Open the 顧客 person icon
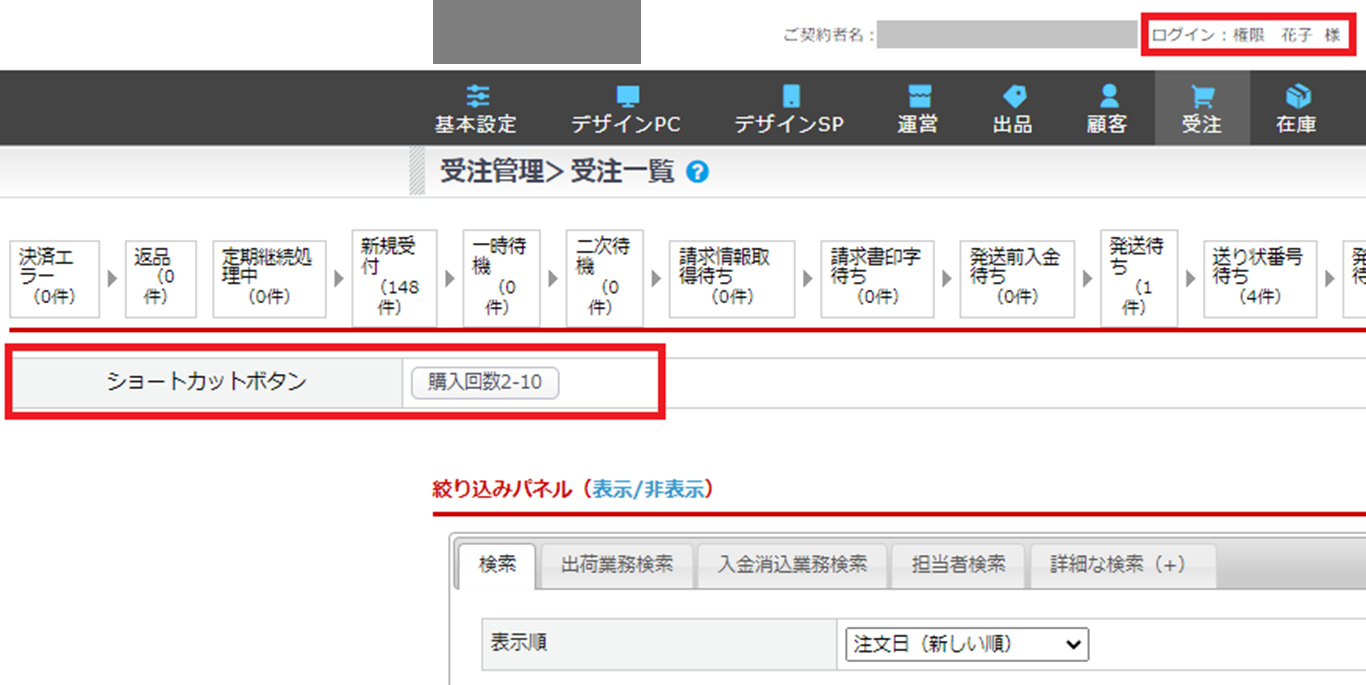This screenshot has height=685, width=1366. 1107,97
